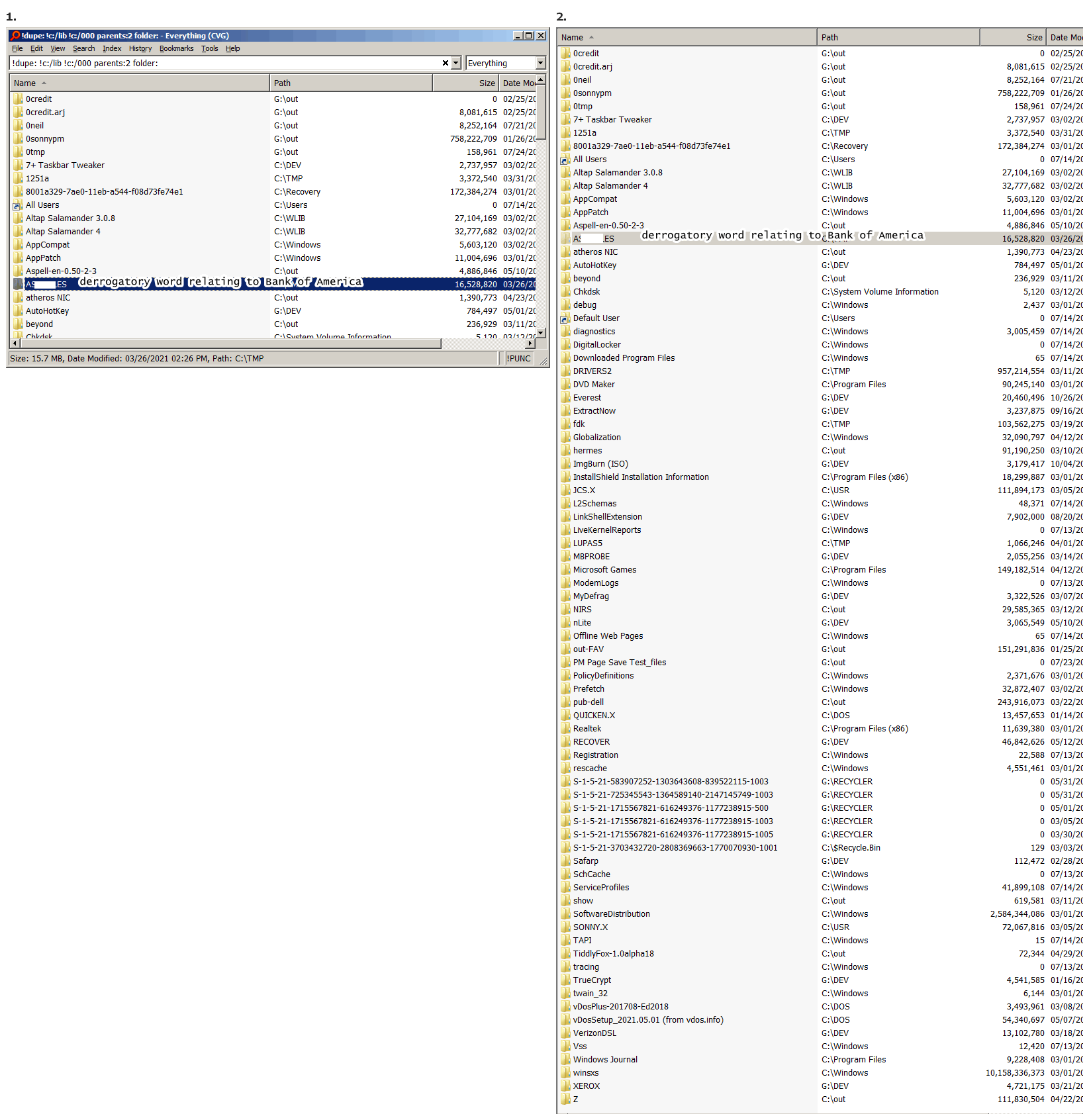Select Downloaded Program Files row in list 2

point(820,357)
